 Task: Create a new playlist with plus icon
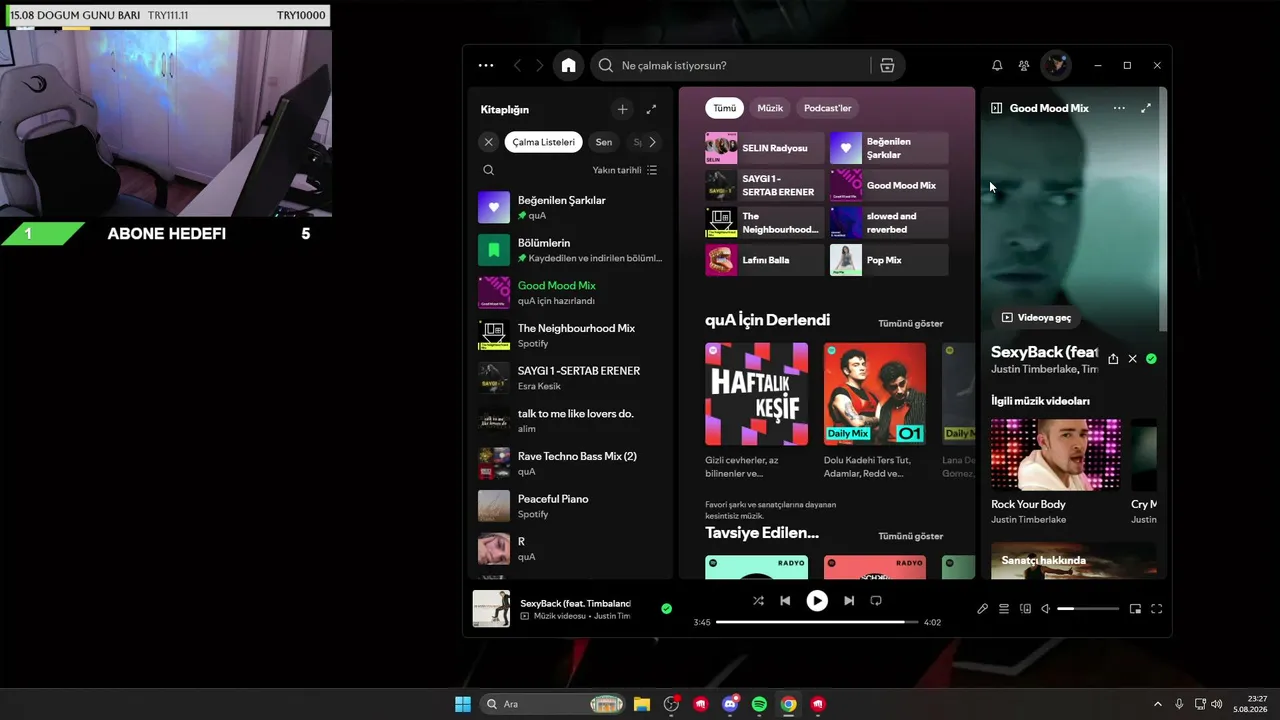622,109
